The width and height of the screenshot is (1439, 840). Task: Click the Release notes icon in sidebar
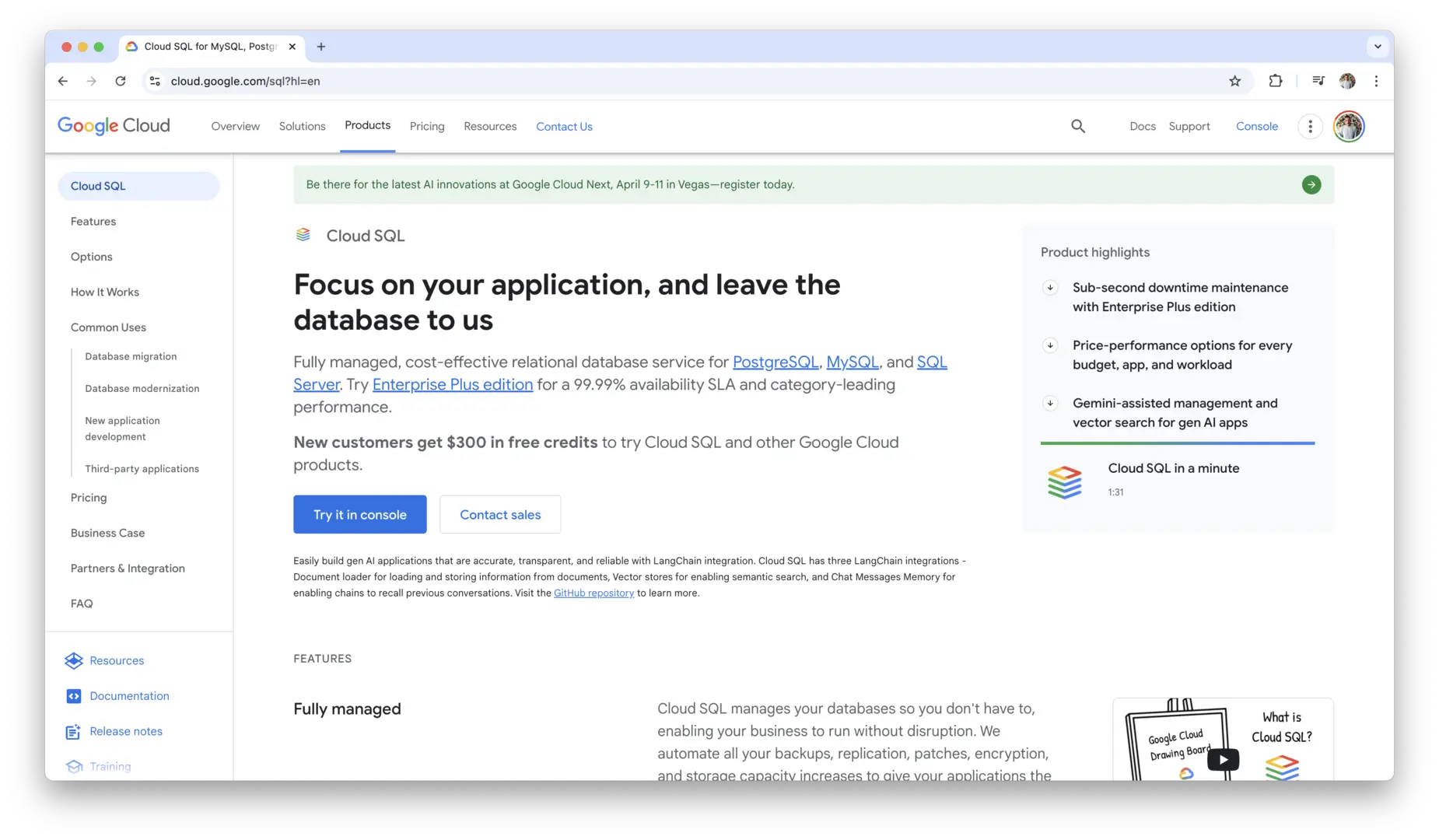tap(73, 732)
